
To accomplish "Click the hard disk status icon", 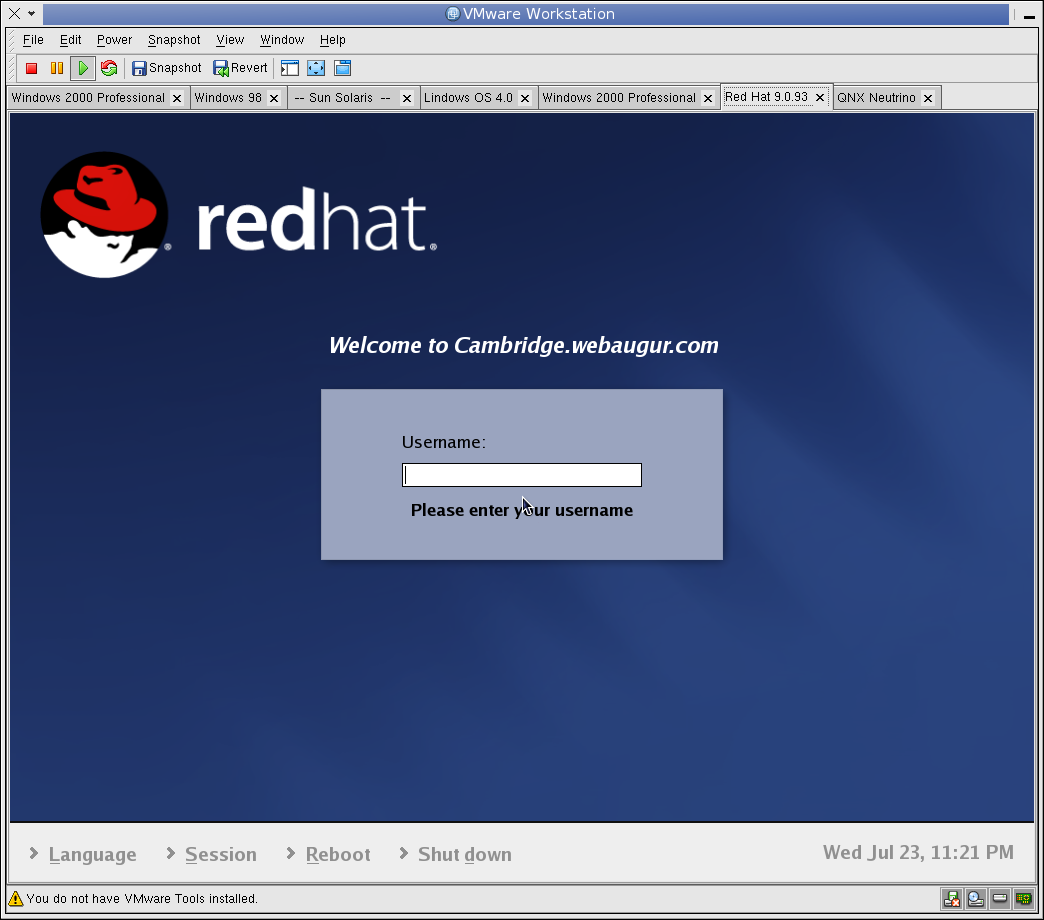I will coord(999,899).
